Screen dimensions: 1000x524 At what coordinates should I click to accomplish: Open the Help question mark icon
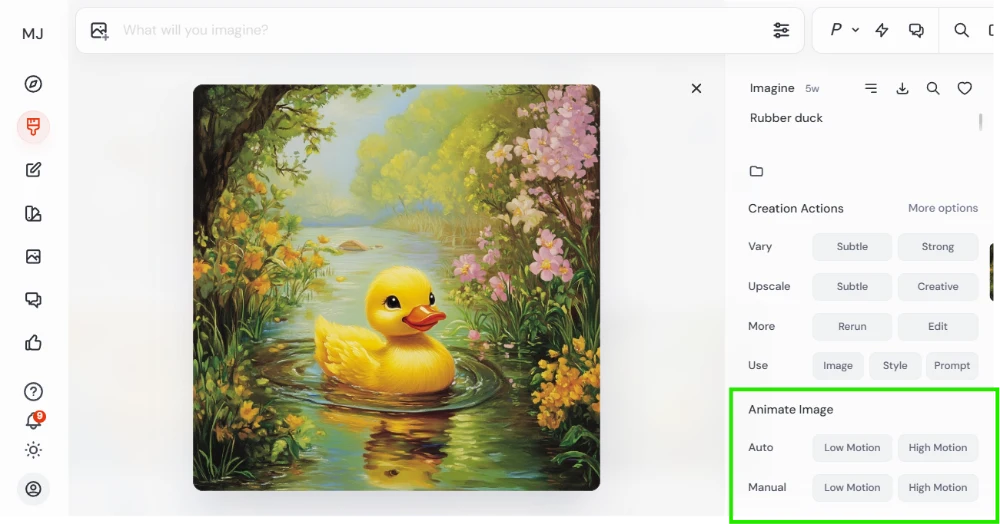[x=33, y=391]
